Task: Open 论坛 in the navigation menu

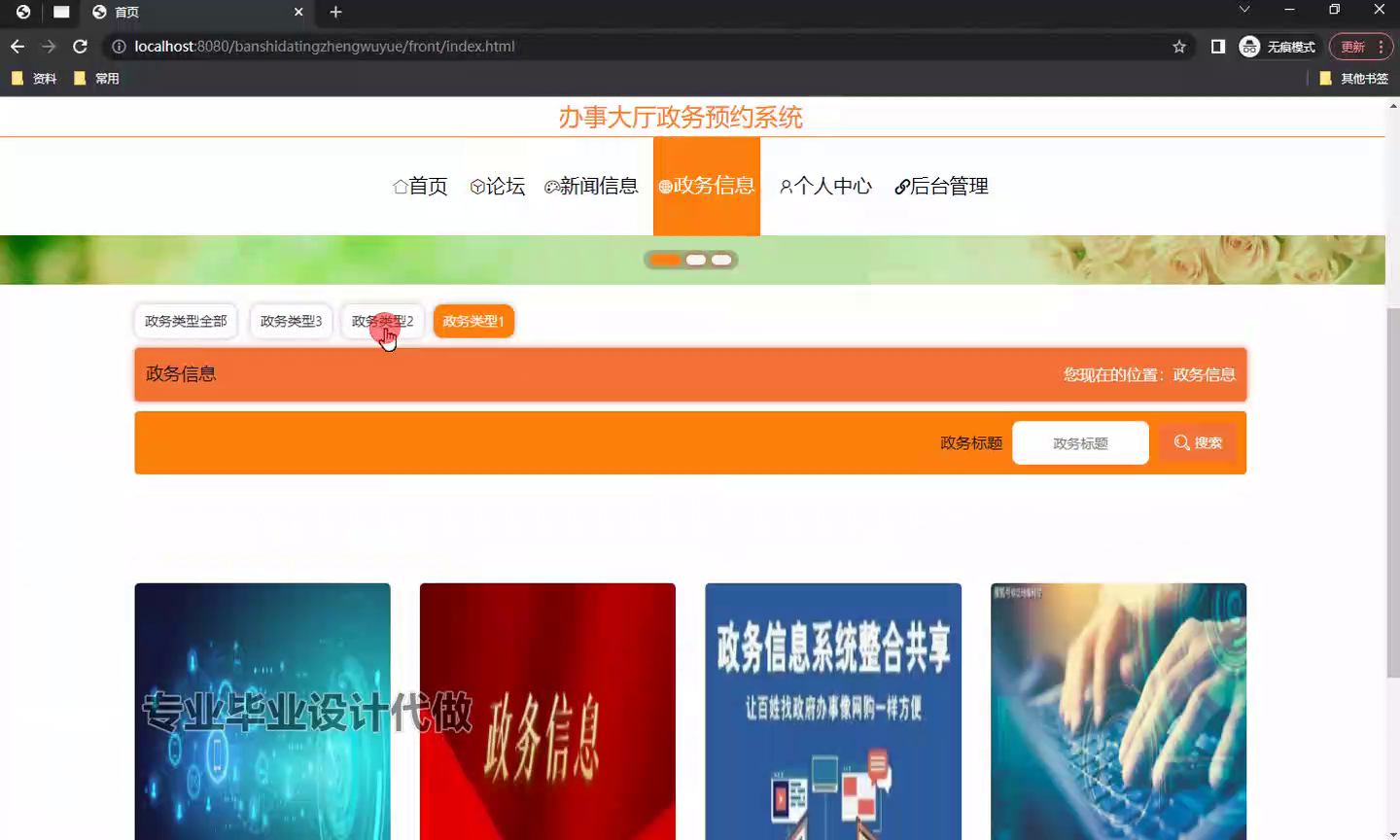Action: [497, 186]
